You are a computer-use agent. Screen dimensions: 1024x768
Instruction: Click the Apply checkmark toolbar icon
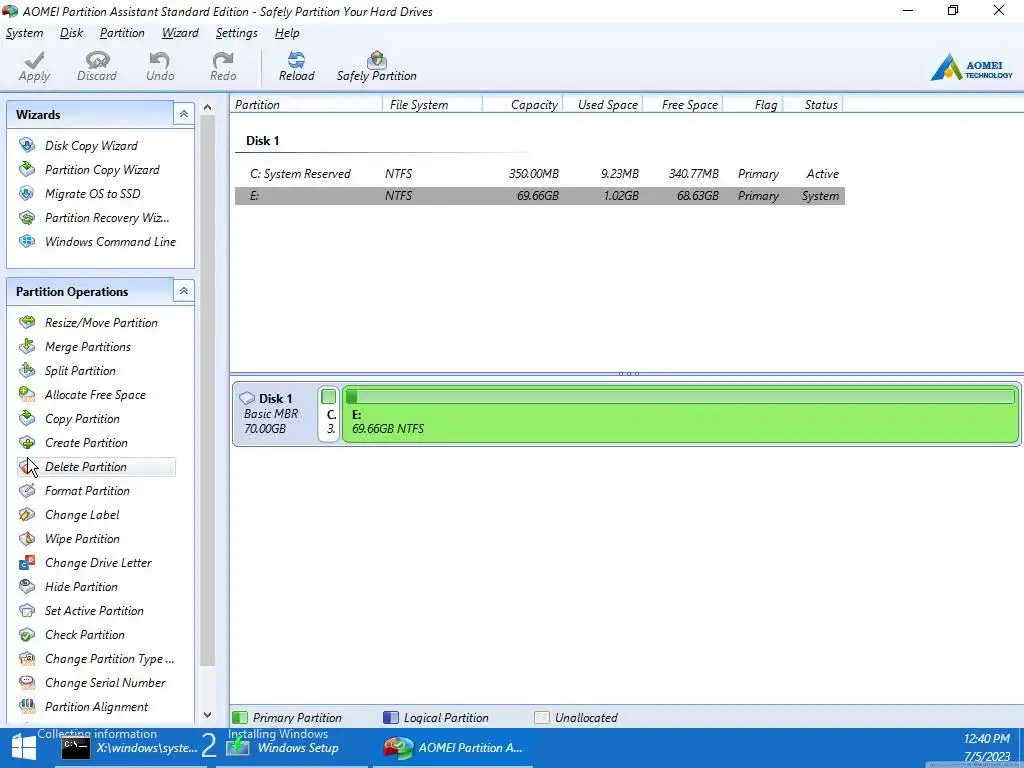click(34, 60)
